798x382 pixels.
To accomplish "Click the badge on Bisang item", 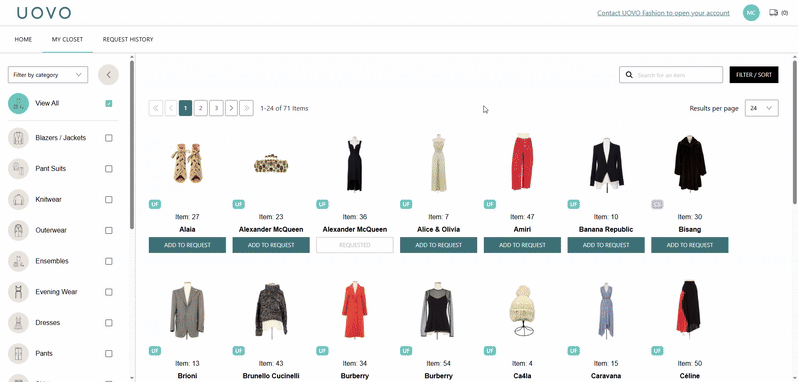I will coord(658,204).
